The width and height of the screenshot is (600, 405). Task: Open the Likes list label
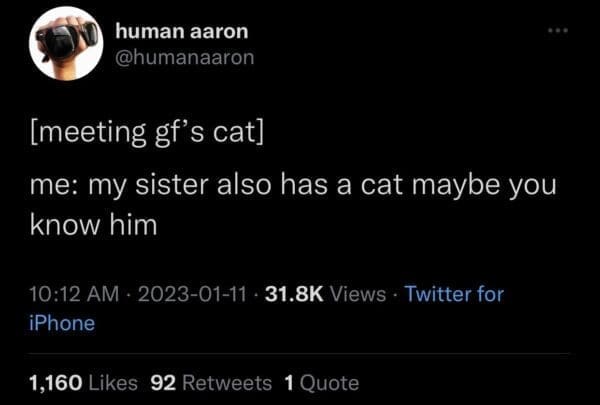pos(113,382)
